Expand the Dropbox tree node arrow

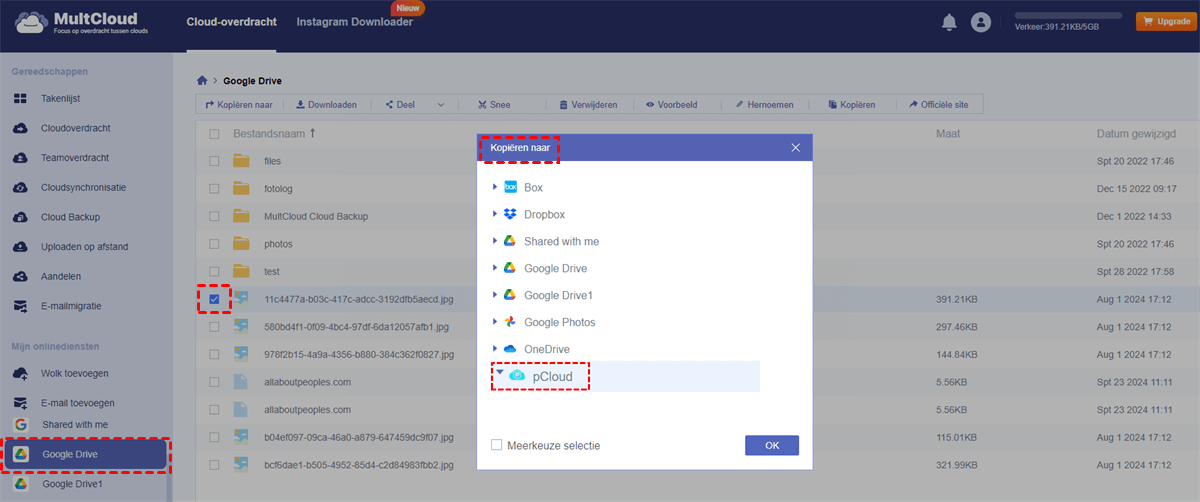494,214
